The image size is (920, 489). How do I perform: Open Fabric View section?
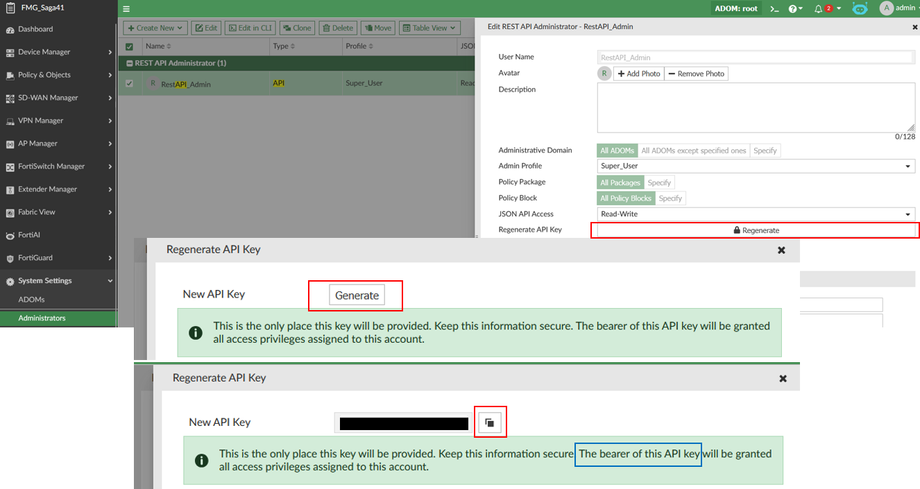[x=36, y=213]
